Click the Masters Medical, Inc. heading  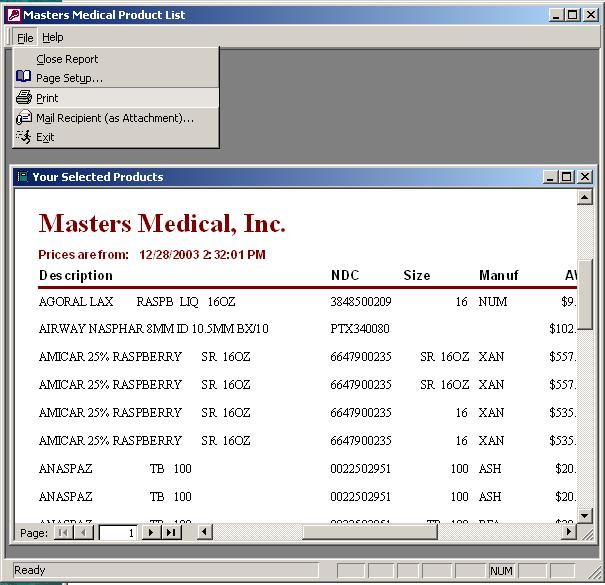click(x=162, y=223)
